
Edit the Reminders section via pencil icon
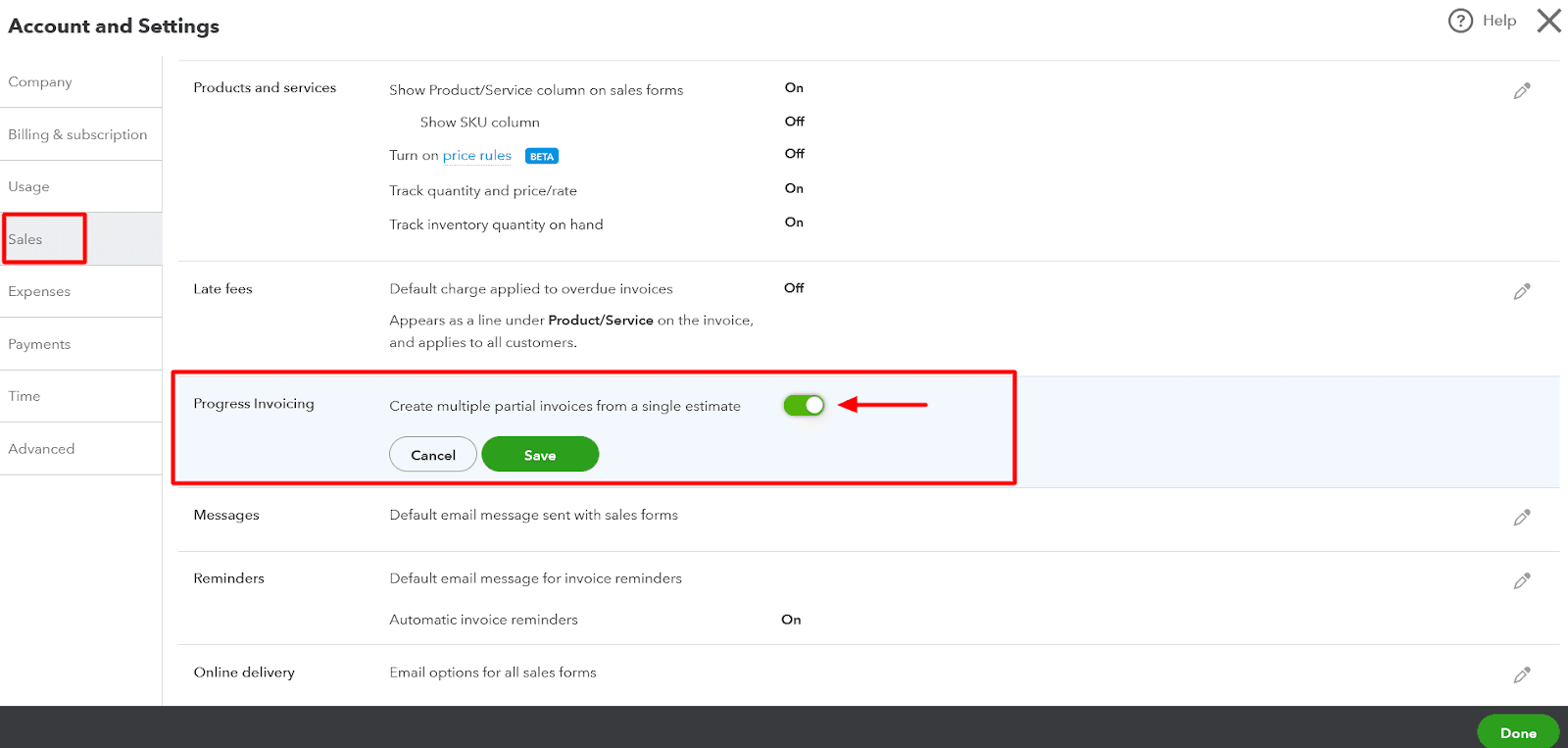pyautogui.click(x=1522, y=581)
